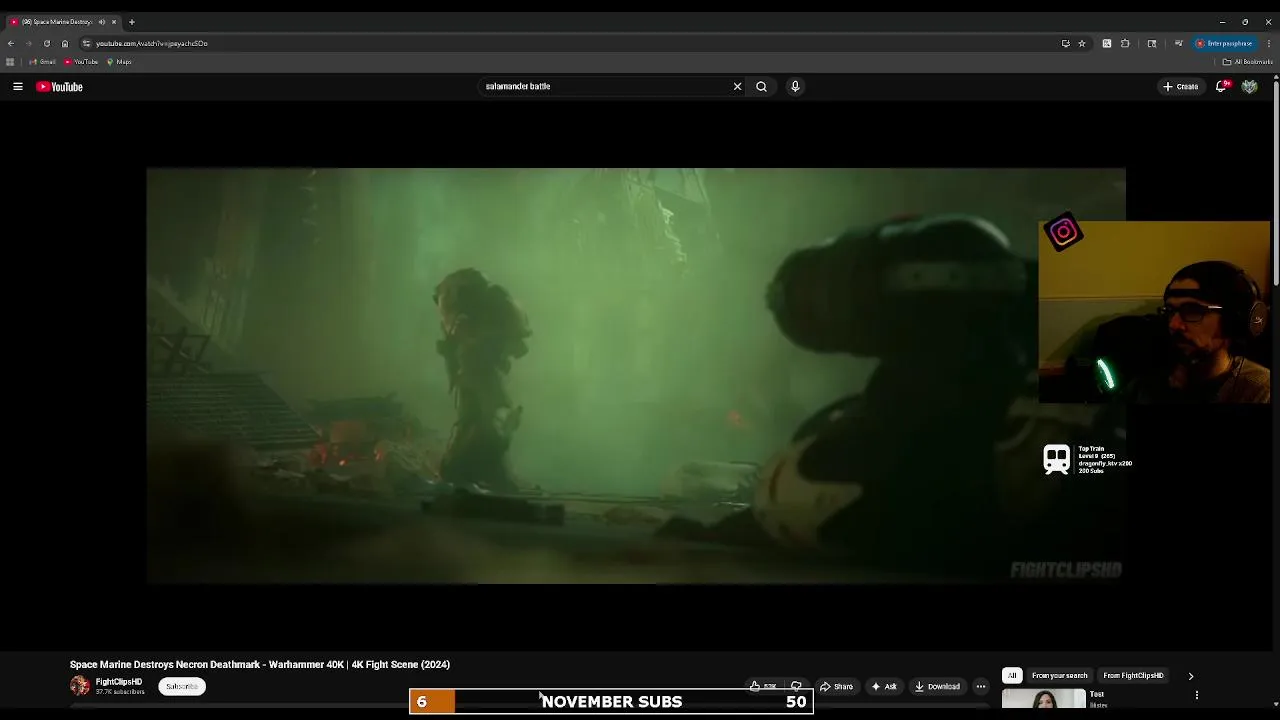Image resolution: width=1280 pixels, height=720 pixels.
Task: Open All Bookmarks folder
Action: 1248,62
